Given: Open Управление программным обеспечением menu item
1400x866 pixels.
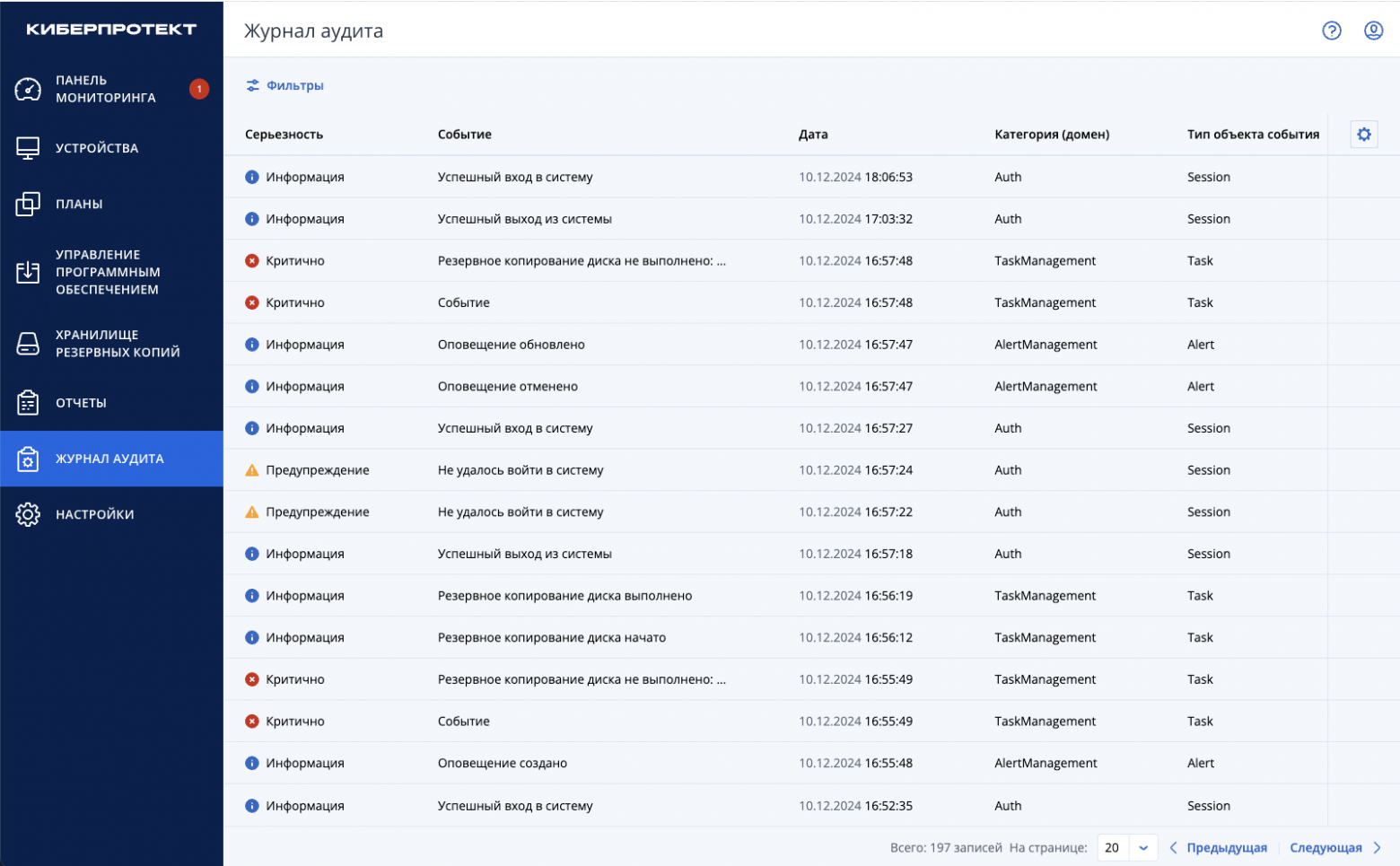Looking at the screenshot, I should pyautogui.click(x=108, y=272).
